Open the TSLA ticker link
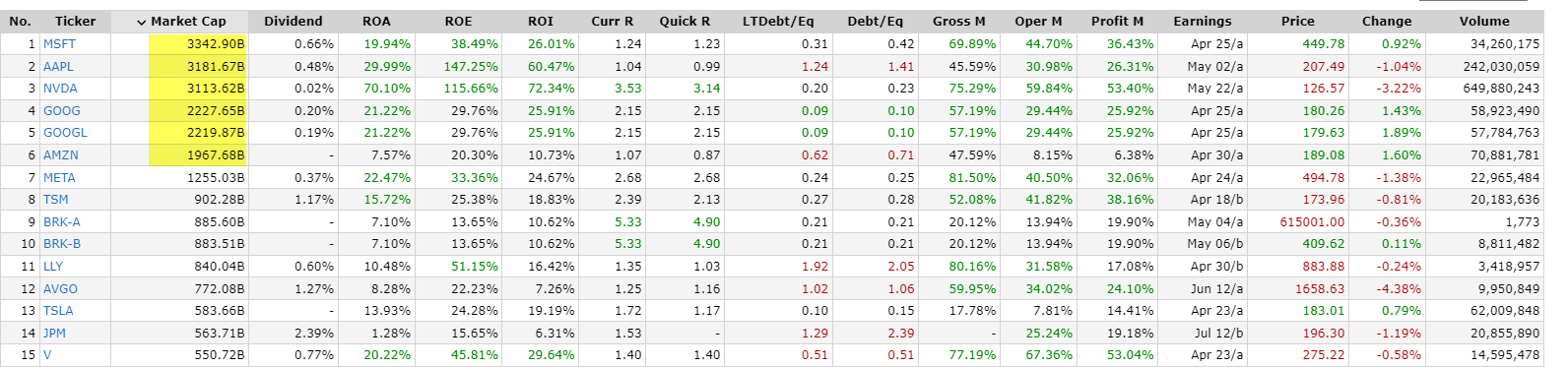 [58, 311]
